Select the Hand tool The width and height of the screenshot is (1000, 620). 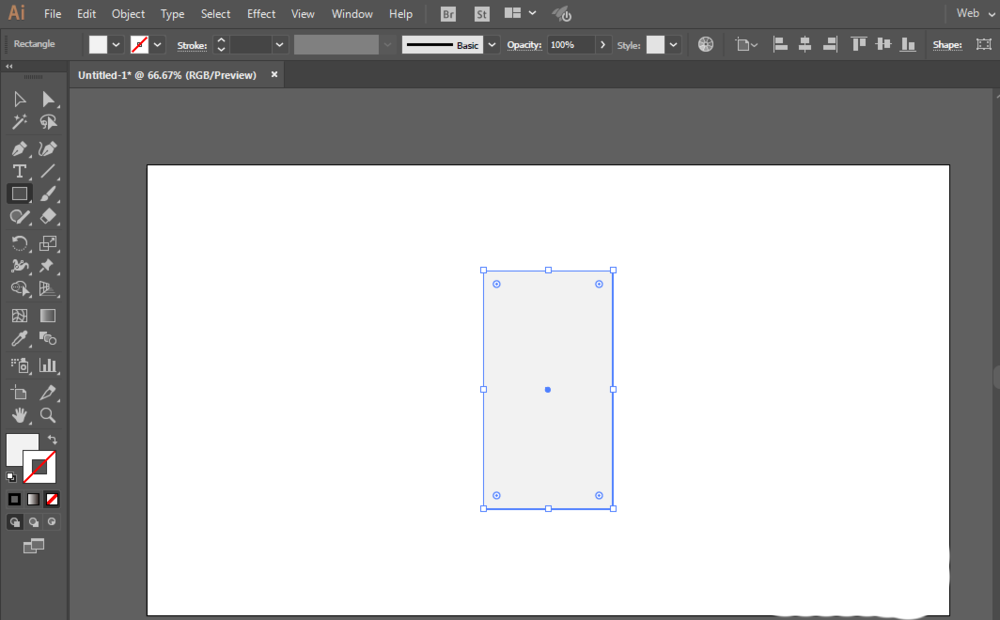19,415
